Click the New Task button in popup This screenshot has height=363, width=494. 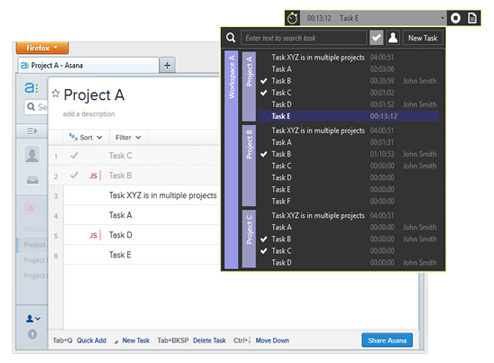click(x=423, y=38)
